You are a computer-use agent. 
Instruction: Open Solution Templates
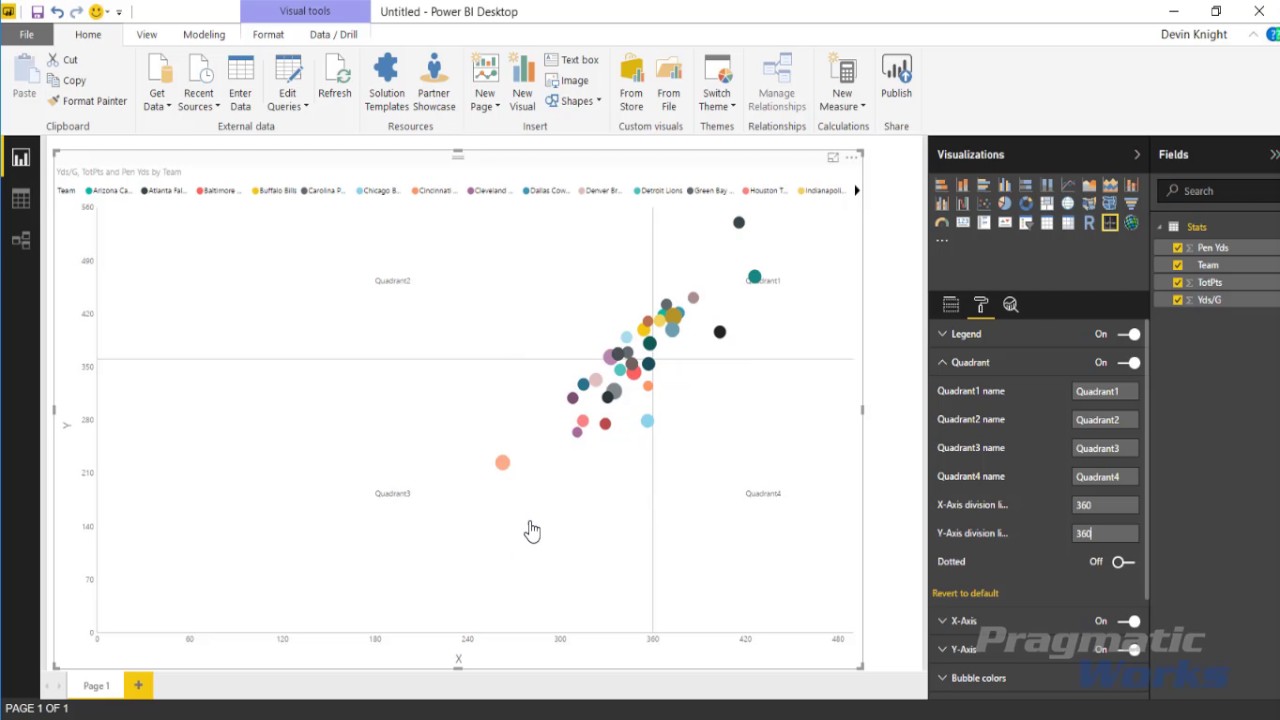(x=386, y=83)
